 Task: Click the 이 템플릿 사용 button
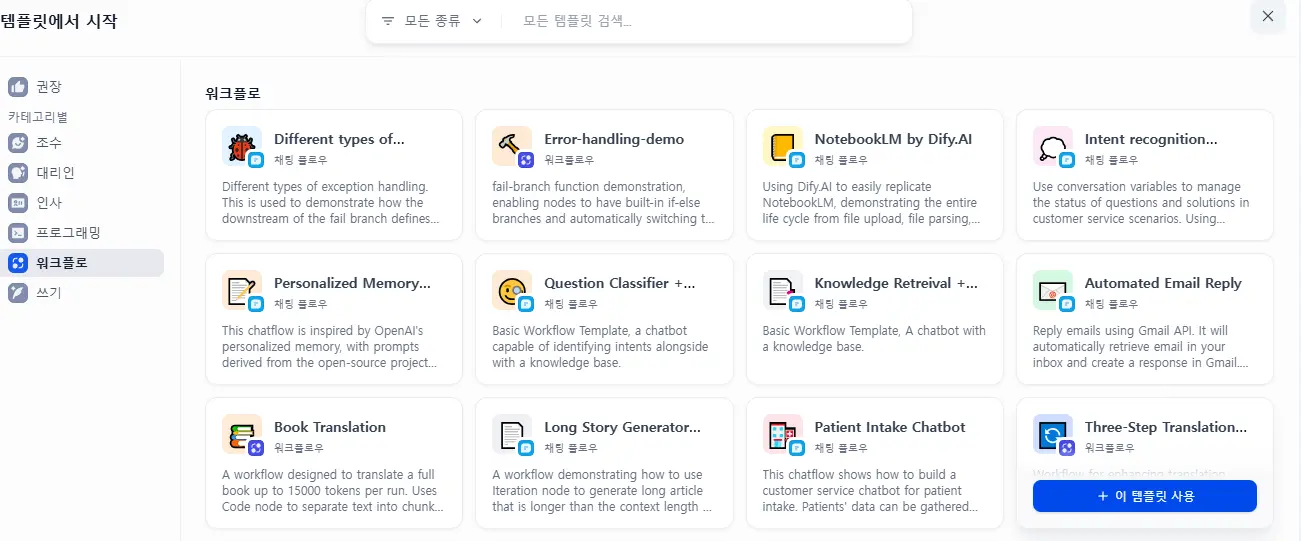pos(1144,496)
